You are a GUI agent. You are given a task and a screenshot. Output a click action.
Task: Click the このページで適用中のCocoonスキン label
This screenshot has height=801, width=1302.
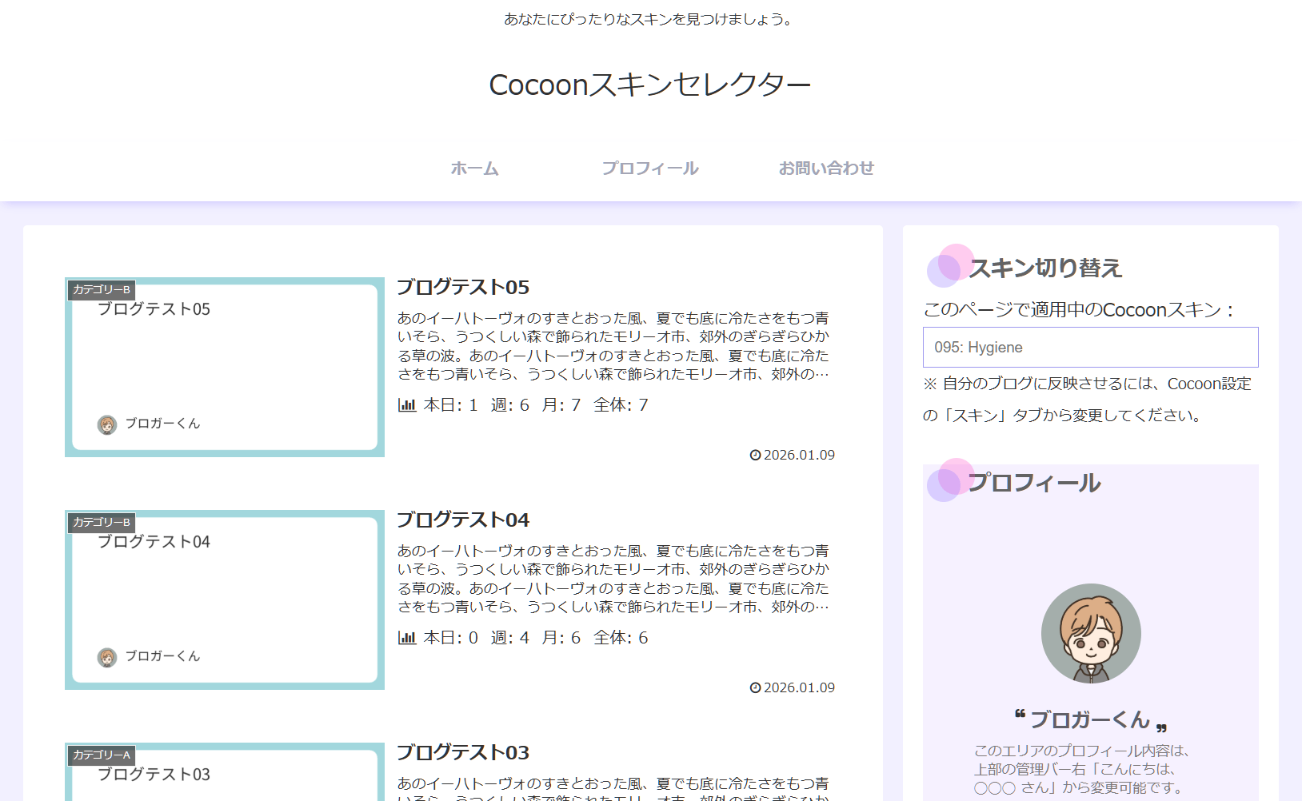(x=1080, y=310)
